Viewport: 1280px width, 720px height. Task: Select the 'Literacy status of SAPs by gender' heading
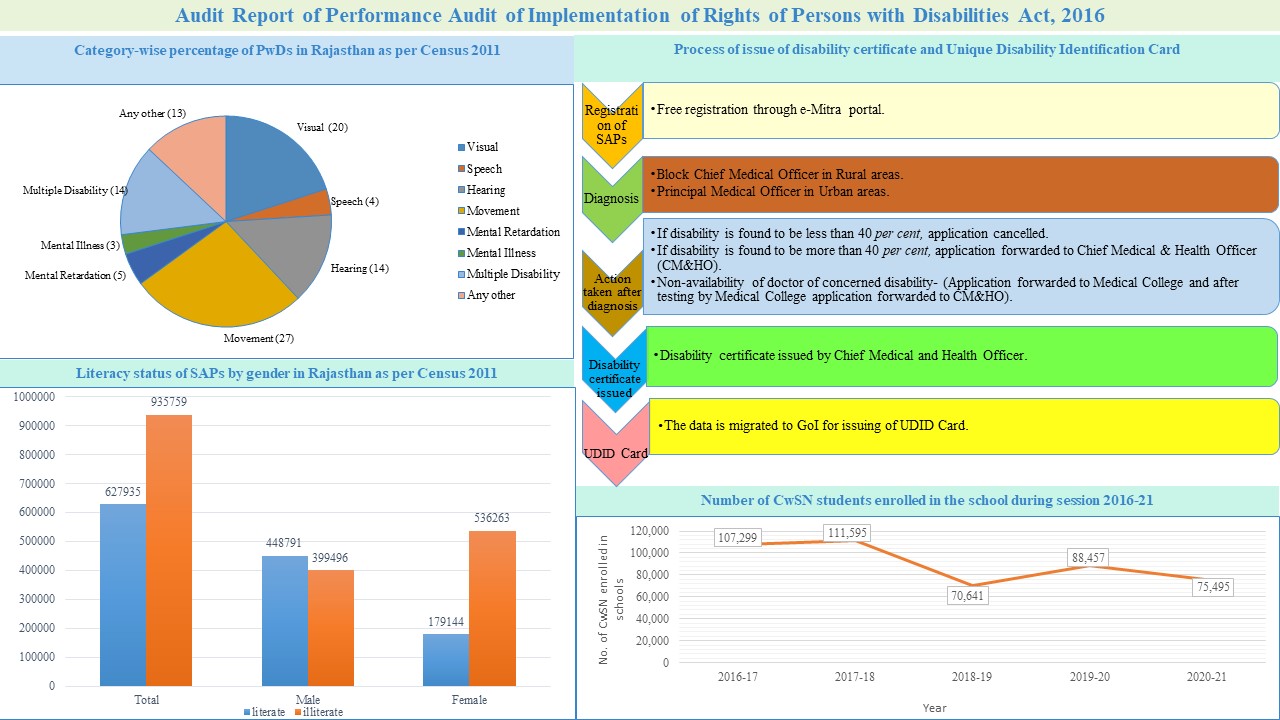pos(287,373)
